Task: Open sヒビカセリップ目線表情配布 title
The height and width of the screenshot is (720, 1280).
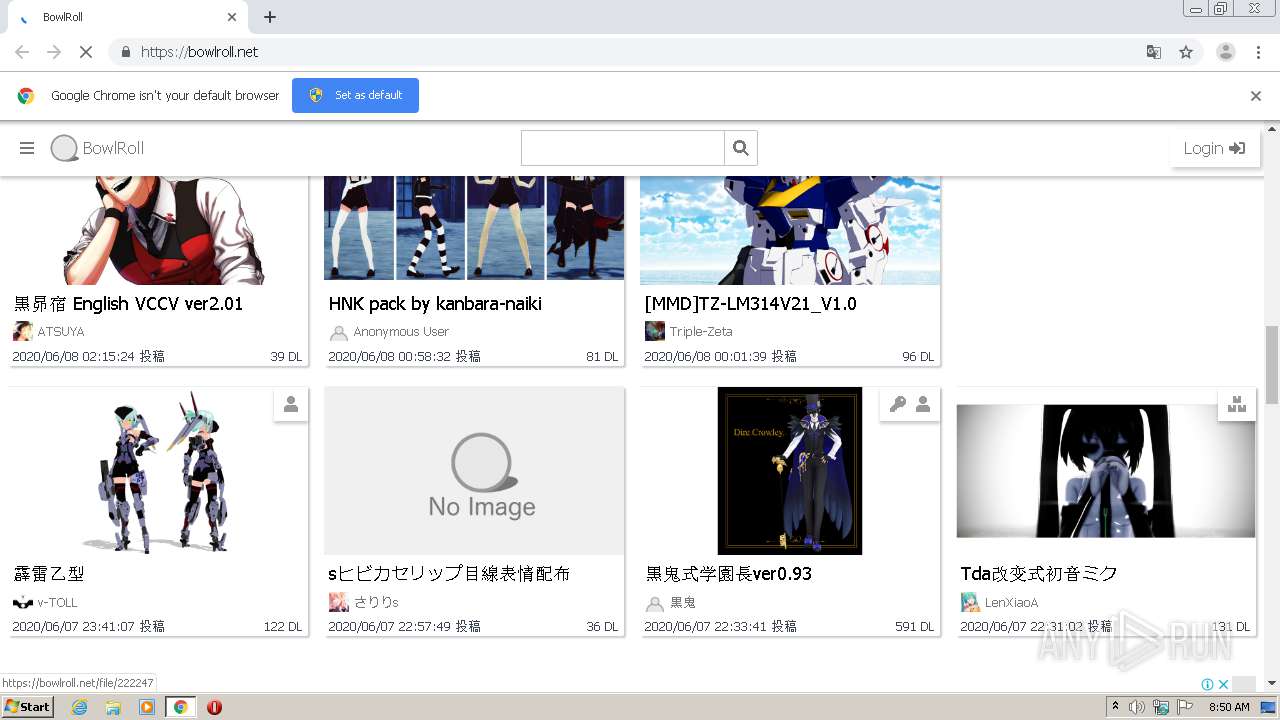Action: pyautogui.click(x=449, y=574)
